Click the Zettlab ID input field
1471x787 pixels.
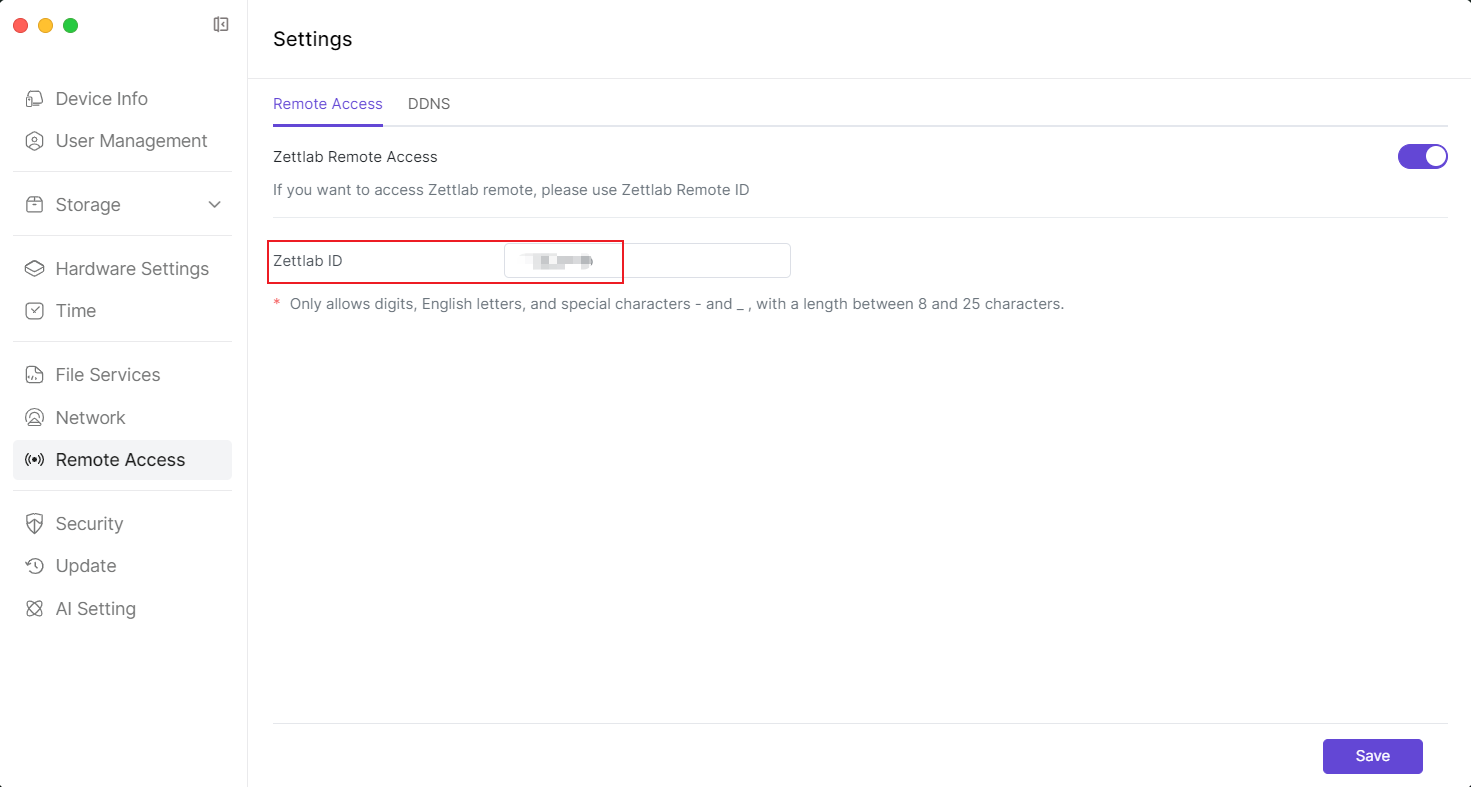pyautogui.click(x=690, y=261)
